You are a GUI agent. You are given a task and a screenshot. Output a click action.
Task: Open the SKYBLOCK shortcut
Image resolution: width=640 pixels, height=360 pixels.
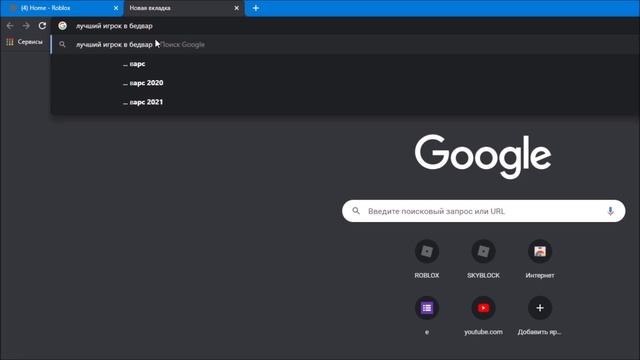483,251
